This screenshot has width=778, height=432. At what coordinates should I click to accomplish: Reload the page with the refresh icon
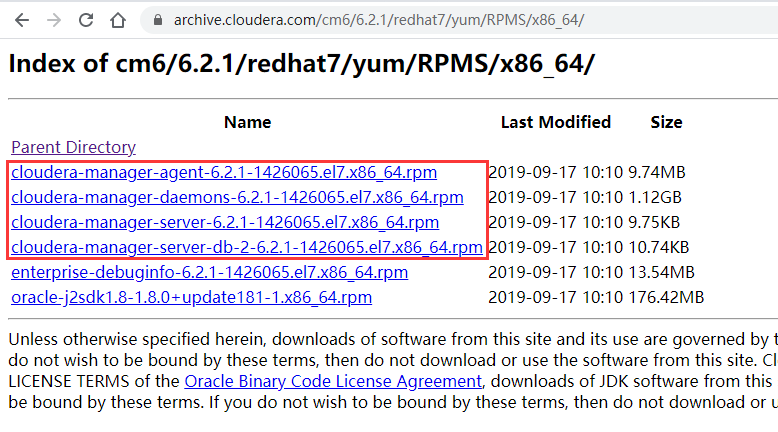86,20
